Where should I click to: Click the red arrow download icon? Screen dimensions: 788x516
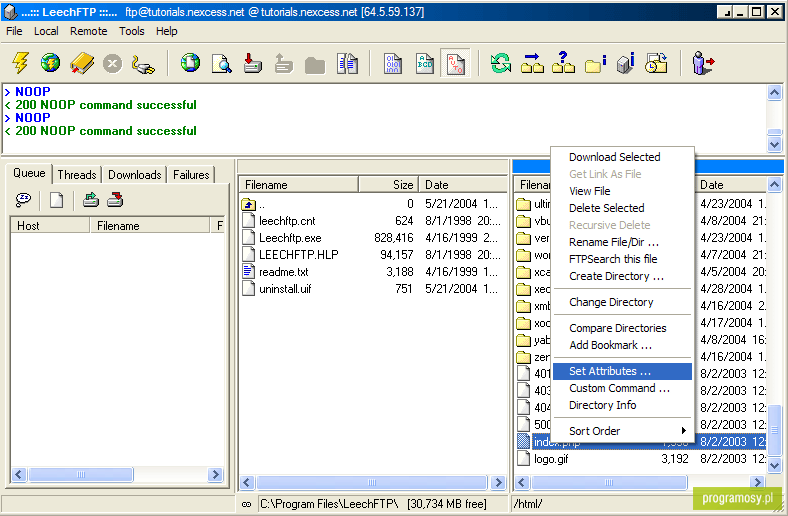click(x=253, y=63)
